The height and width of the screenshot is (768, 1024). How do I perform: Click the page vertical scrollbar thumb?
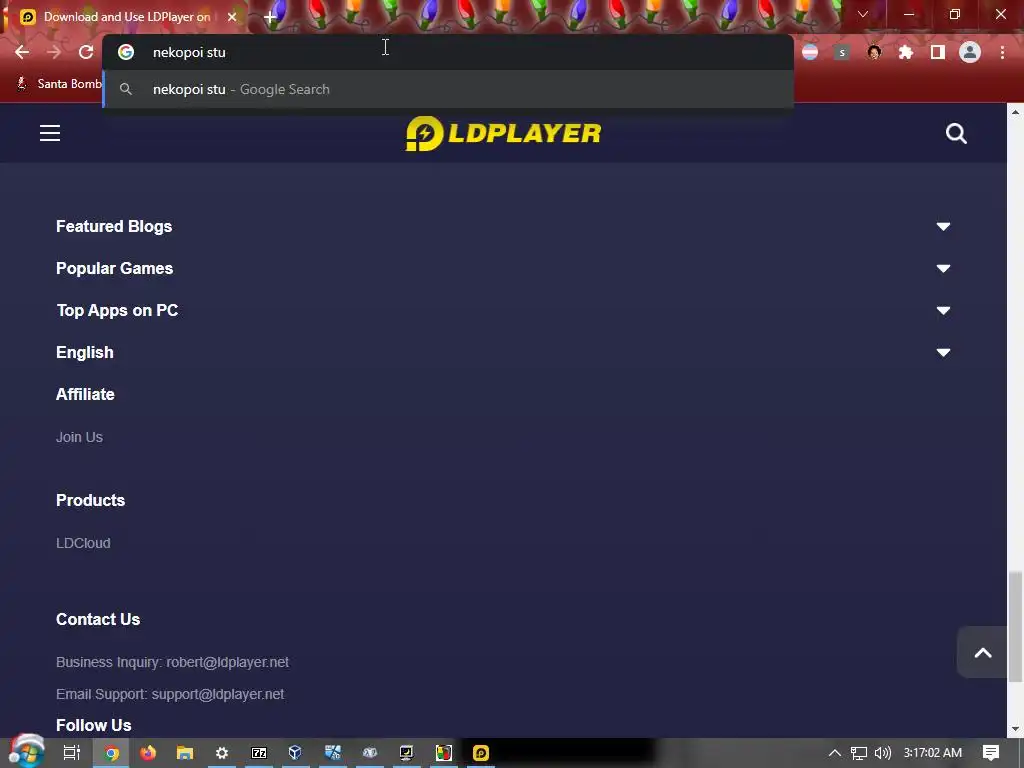coord(1015,625)
